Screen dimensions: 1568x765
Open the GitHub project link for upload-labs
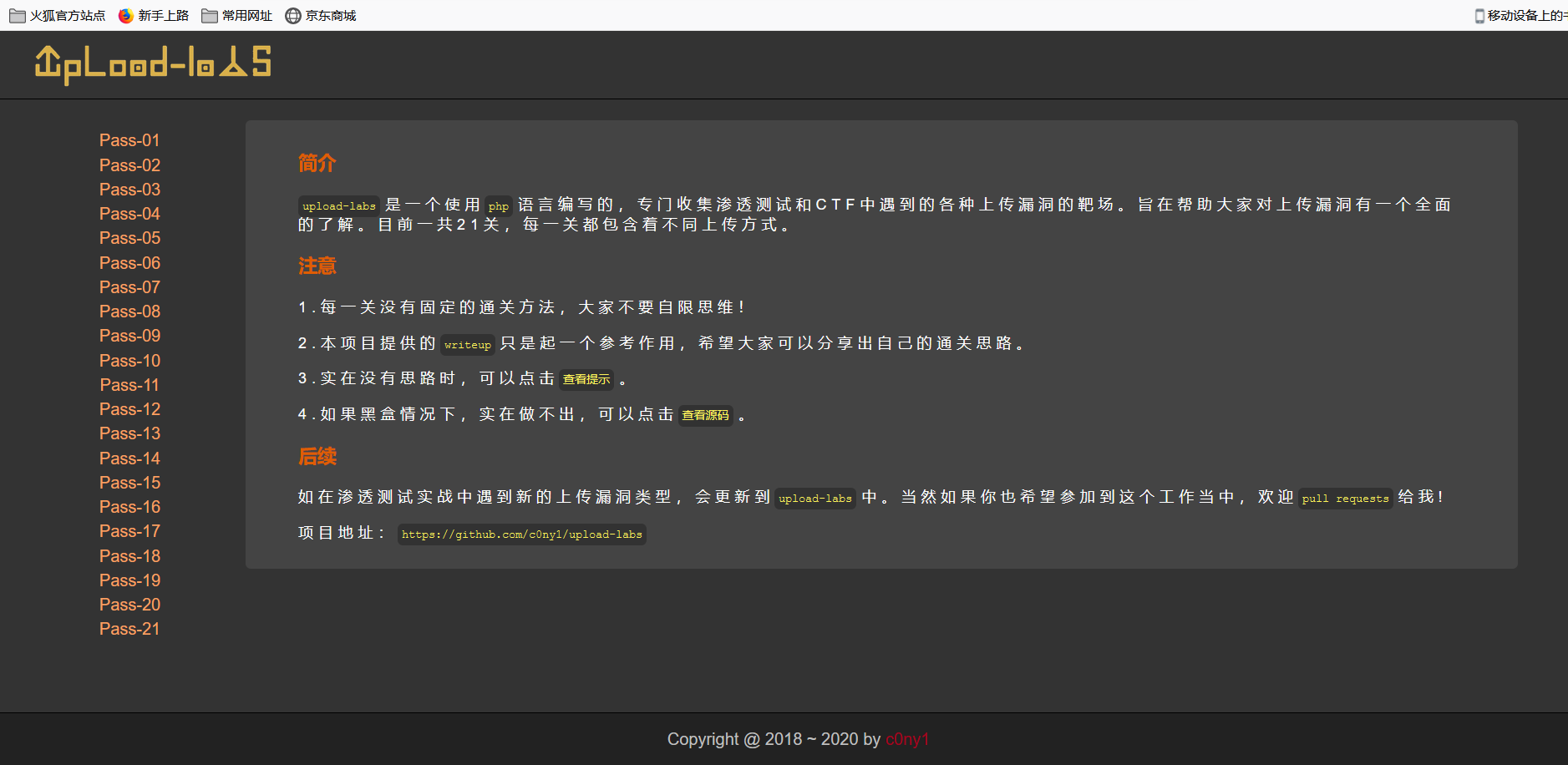coord(522,534)
